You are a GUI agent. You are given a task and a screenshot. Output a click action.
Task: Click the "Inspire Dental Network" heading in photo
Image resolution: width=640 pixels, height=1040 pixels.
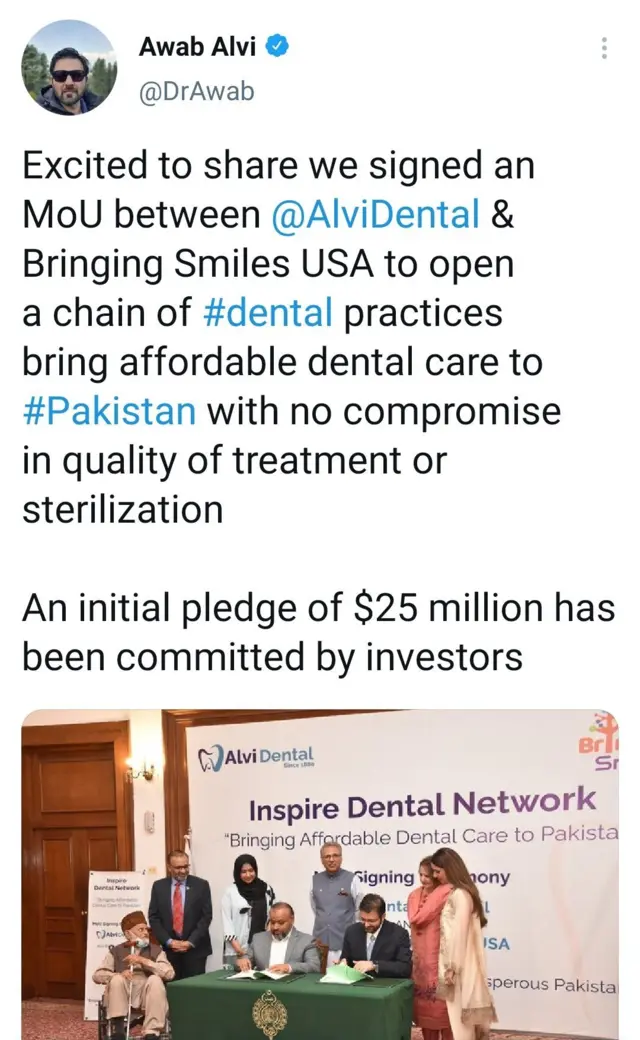pos(421,803)
